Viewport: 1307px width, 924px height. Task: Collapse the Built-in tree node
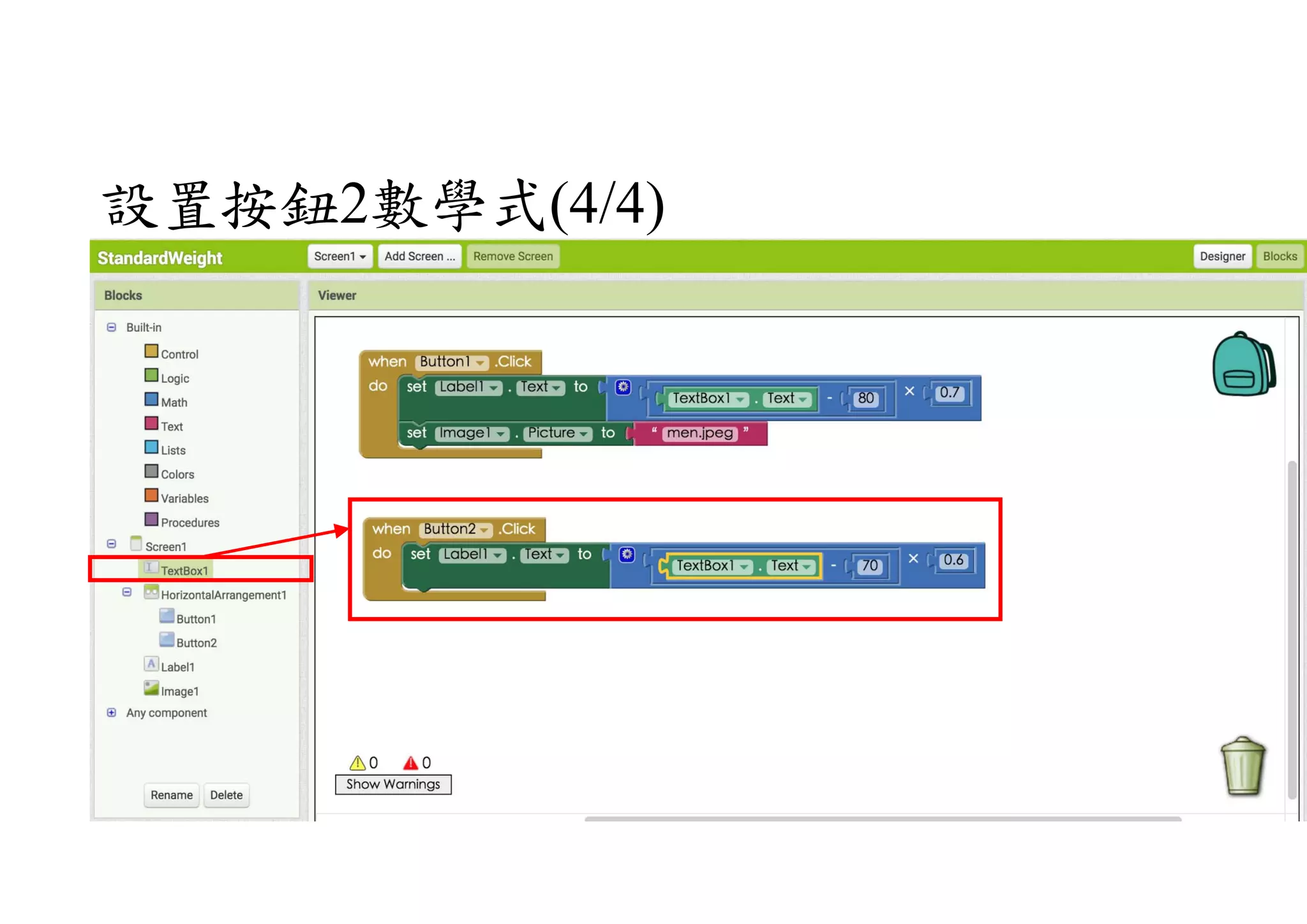pyautogui.click(x=112, y=327)
